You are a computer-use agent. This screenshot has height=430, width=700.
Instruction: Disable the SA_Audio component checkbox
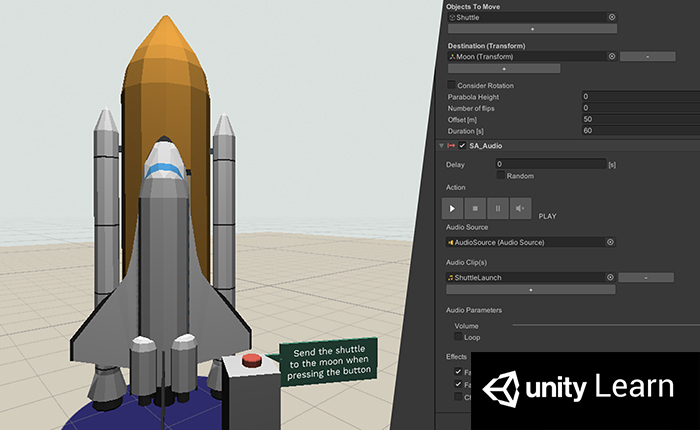click(x=463, y=146)
